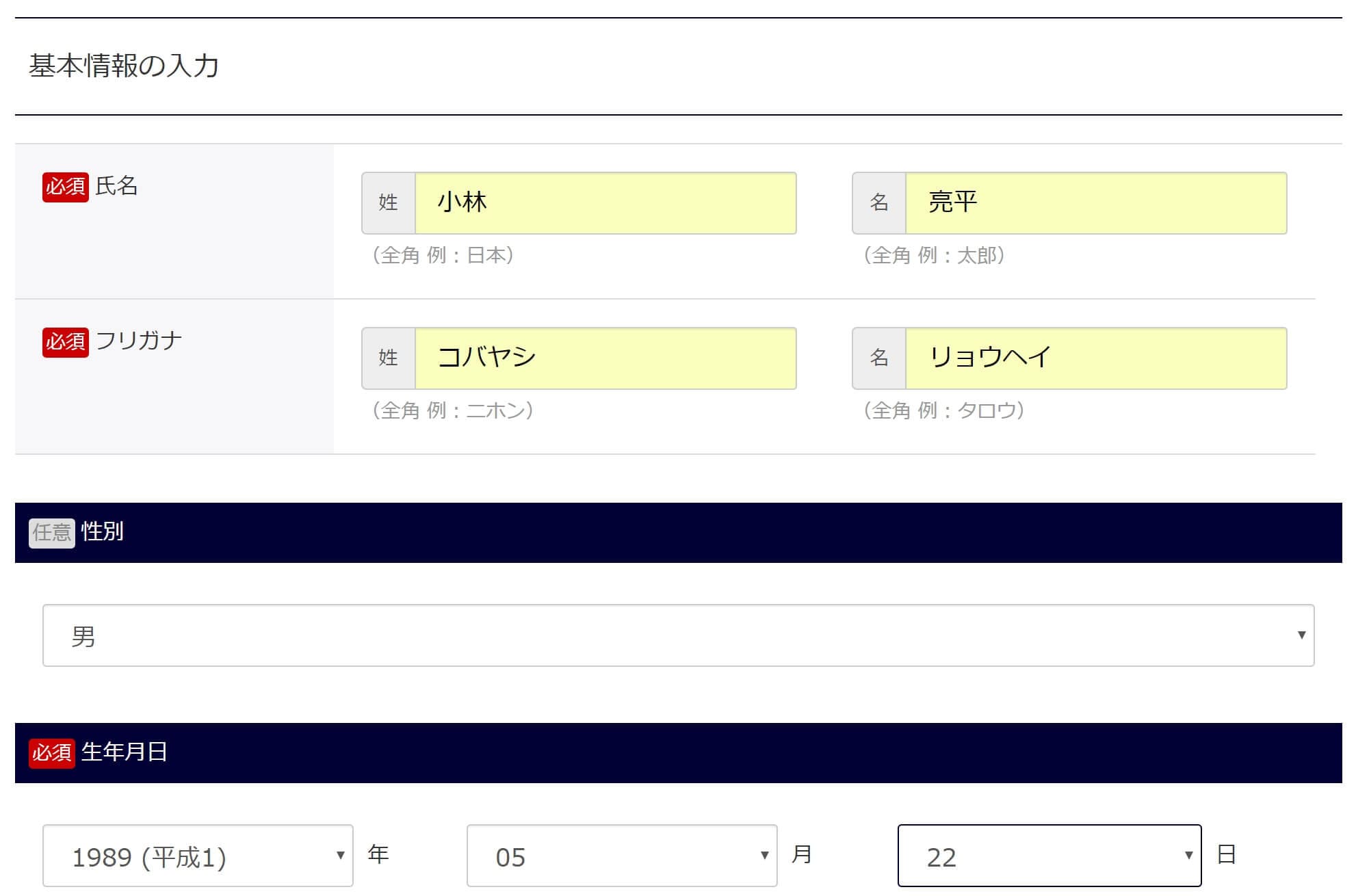Click the 姓 prefix label in the フリガナ row
Image resolution: width=1356 pixels, height=896 pixels.
coord(389,358)
